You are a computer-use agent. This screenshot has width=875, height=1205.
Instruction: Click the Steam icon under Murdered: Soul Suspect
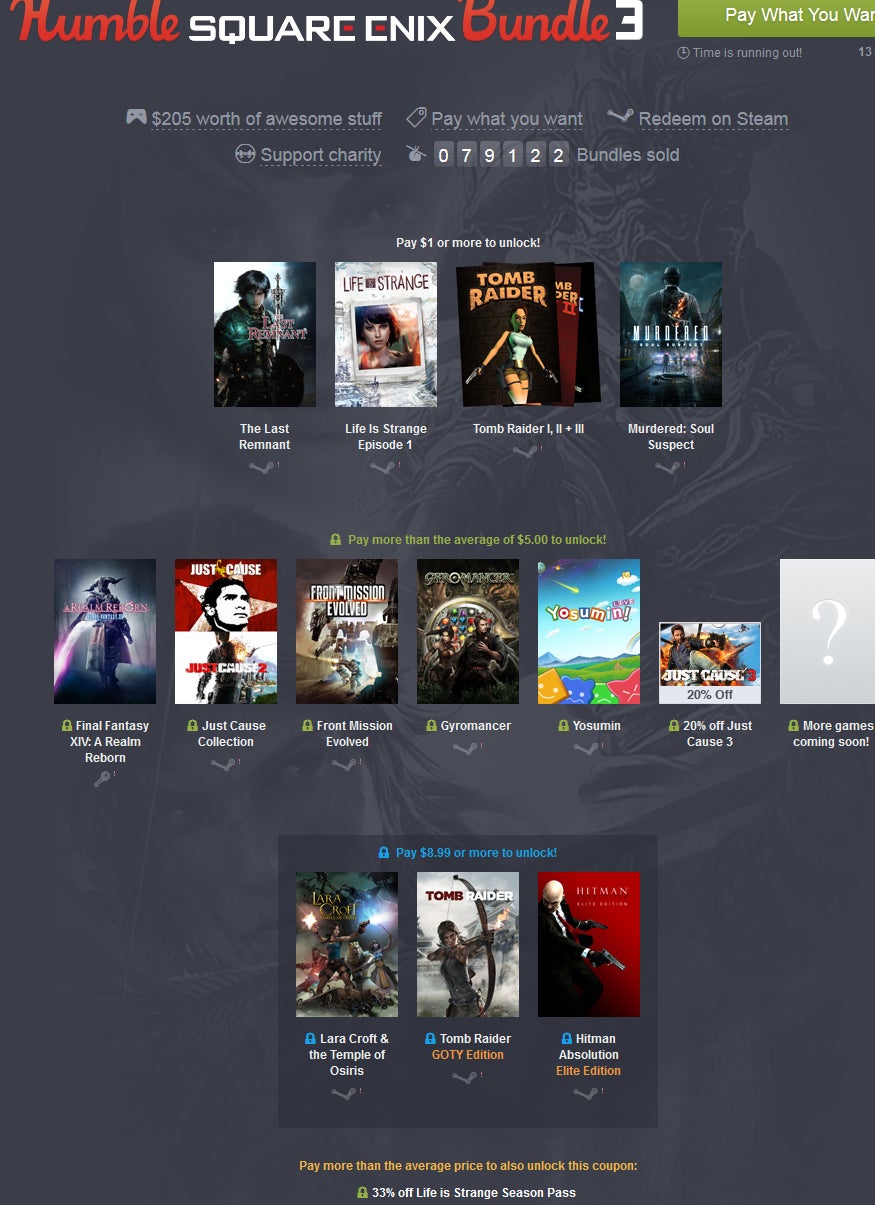[668, 467]
